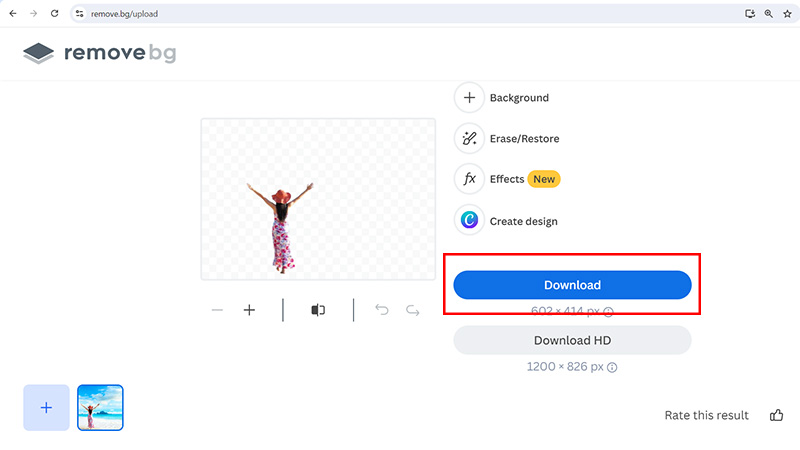Zoom in with the plus icon
The width and height of the screenshot is (800, 450).
tap(249, 311)
